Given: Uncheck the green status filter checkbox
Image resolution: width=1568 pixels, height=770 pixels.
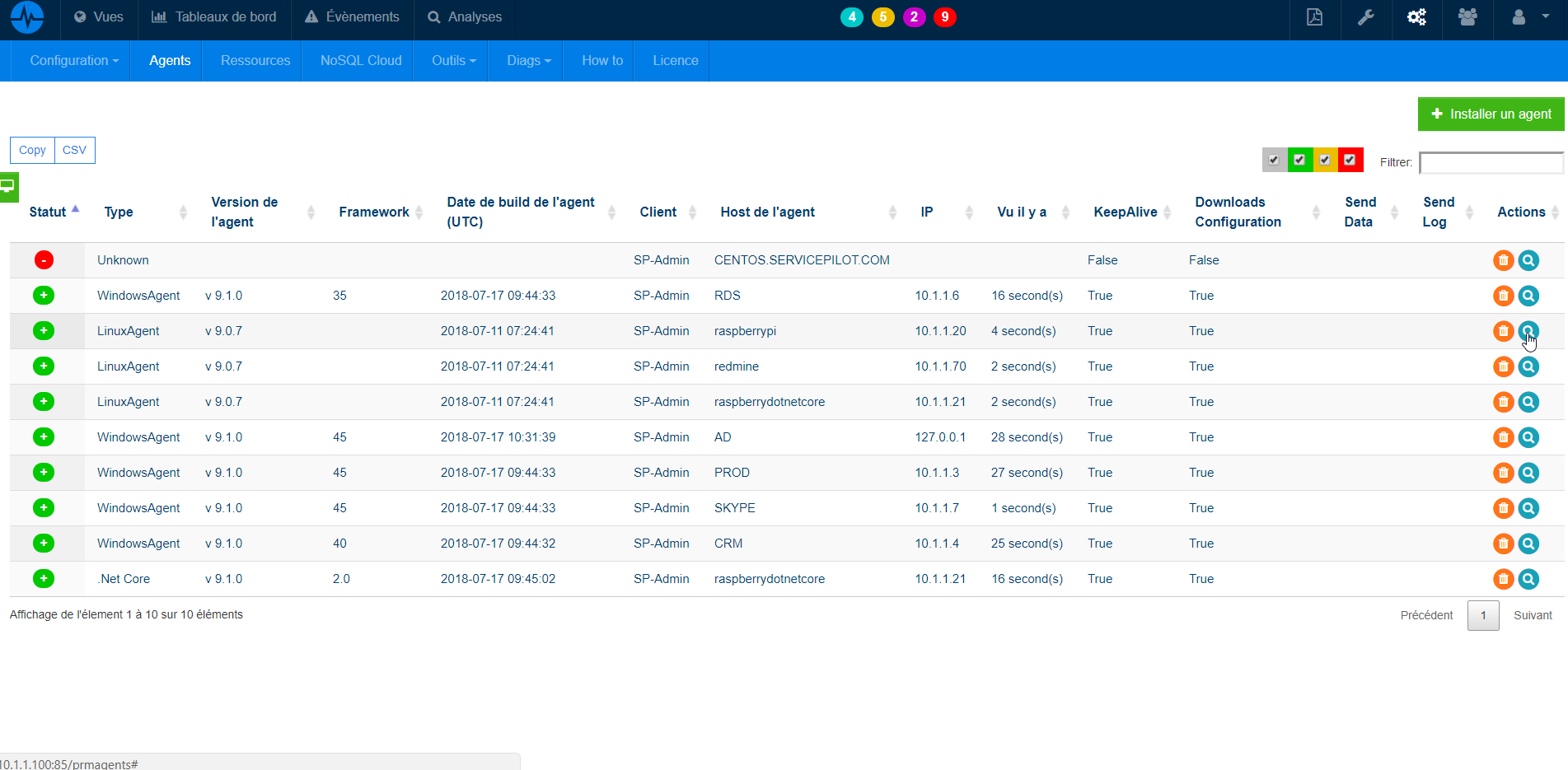Looking at the screenshot, I should [x=1299, y=160].
